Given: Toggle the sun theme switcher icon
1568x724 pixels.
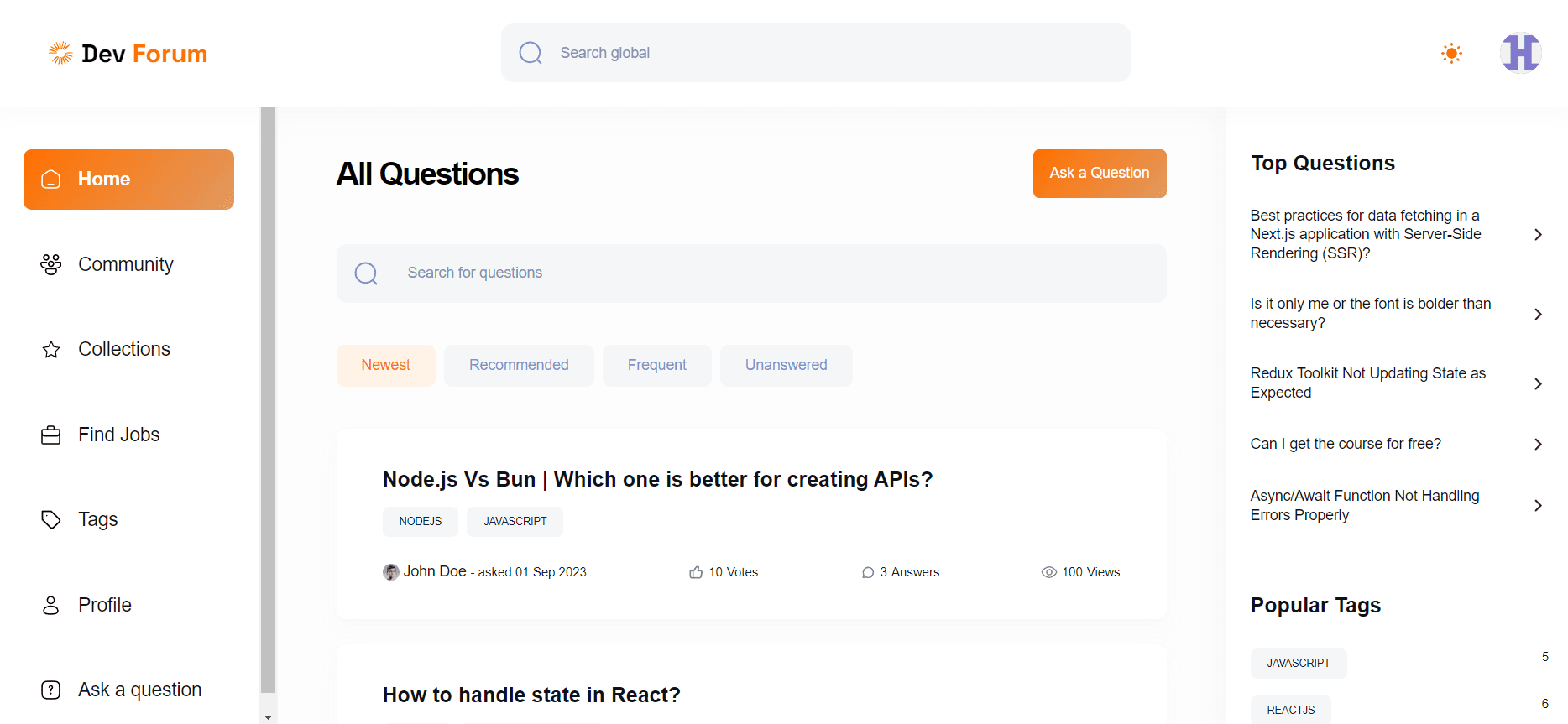Looking at the screenshot, I should pos(1451,53).
